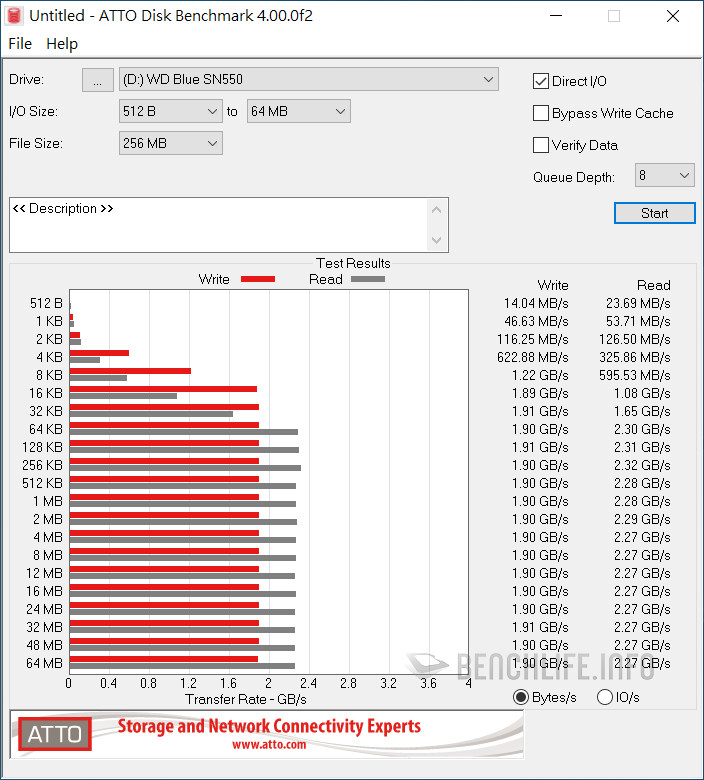Click the 1.22 GB/s write value
The width and height of the screenshot is (704, 780).
tap(540, 375)
